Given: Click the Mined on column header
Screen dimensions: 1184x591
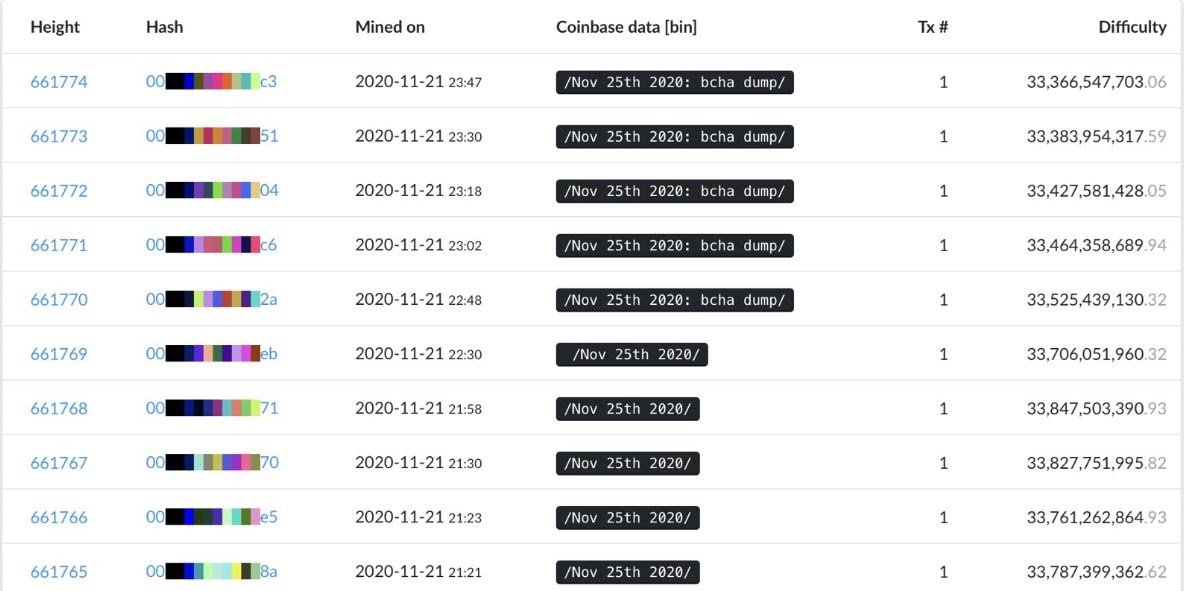Looking at the screenshot, I should click(390, 27).
